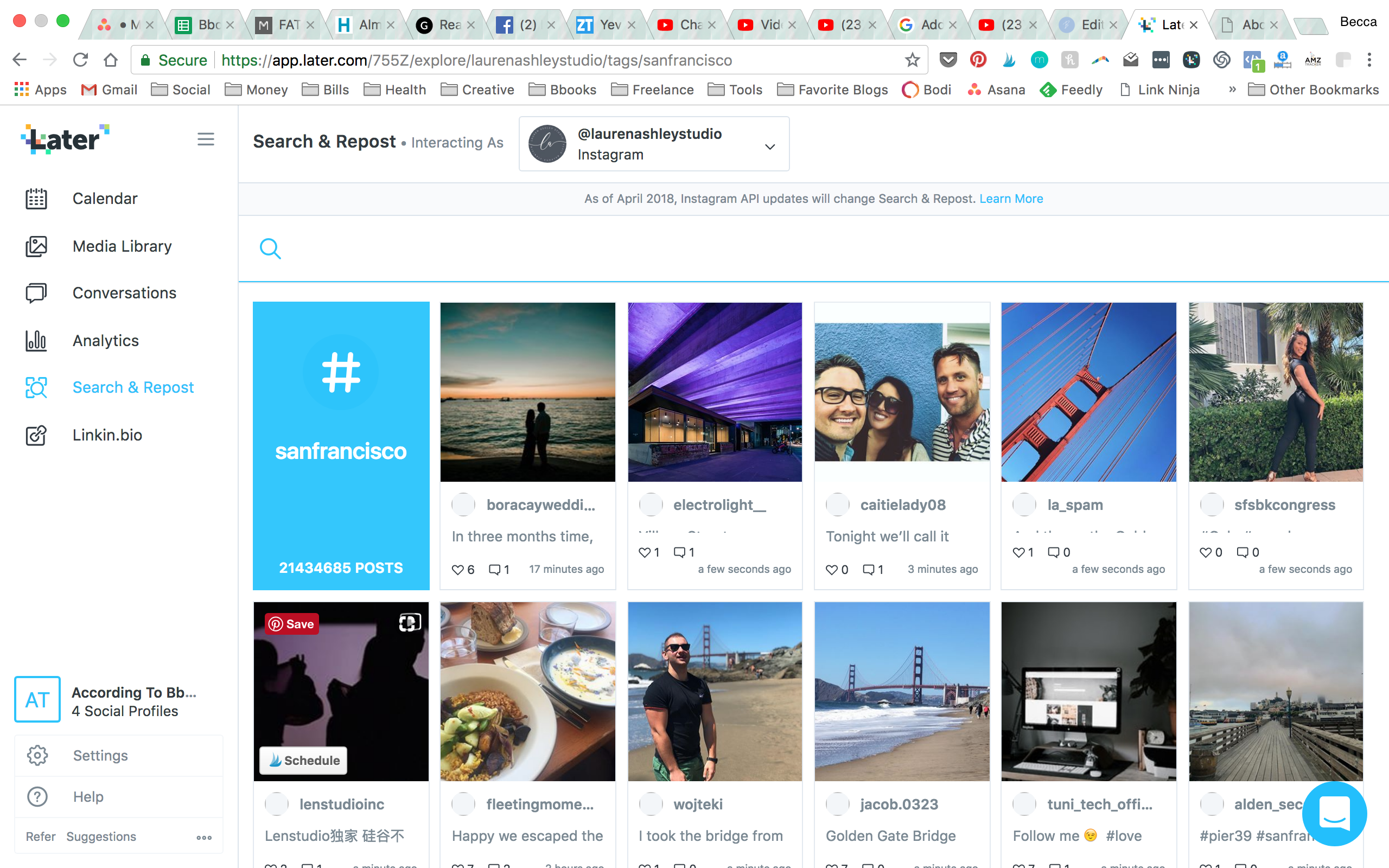1389x868 pixels.
Task: Open Creative bookmarks folder
Action: point(477,90)
